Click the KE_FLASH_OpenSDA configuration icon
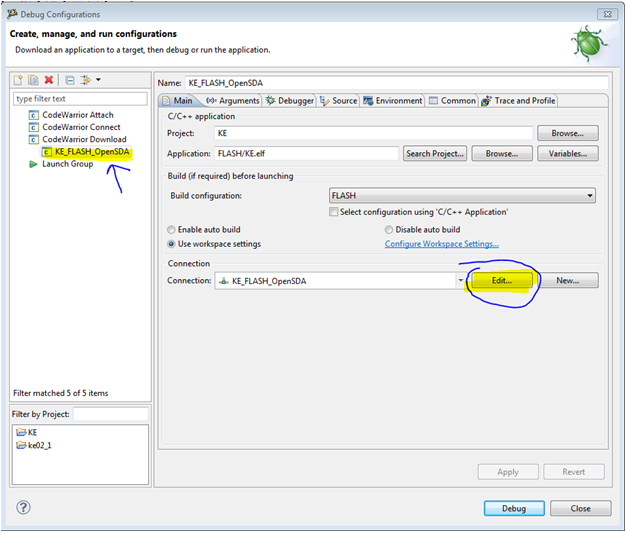Screen dimensions: 627x534 pos(47,152)
